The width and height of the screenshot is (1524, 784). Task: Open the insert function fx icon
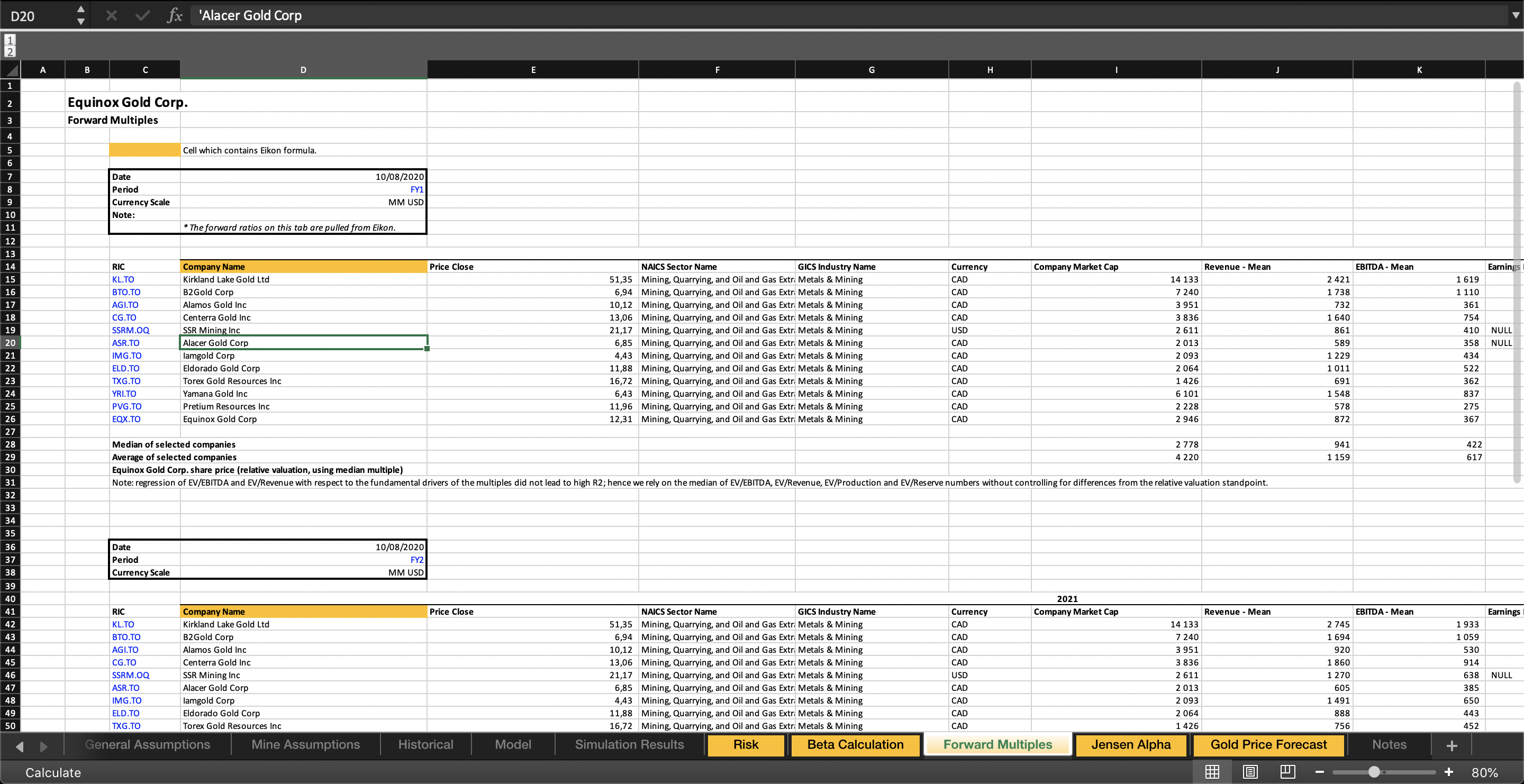(x=175, y=15)
